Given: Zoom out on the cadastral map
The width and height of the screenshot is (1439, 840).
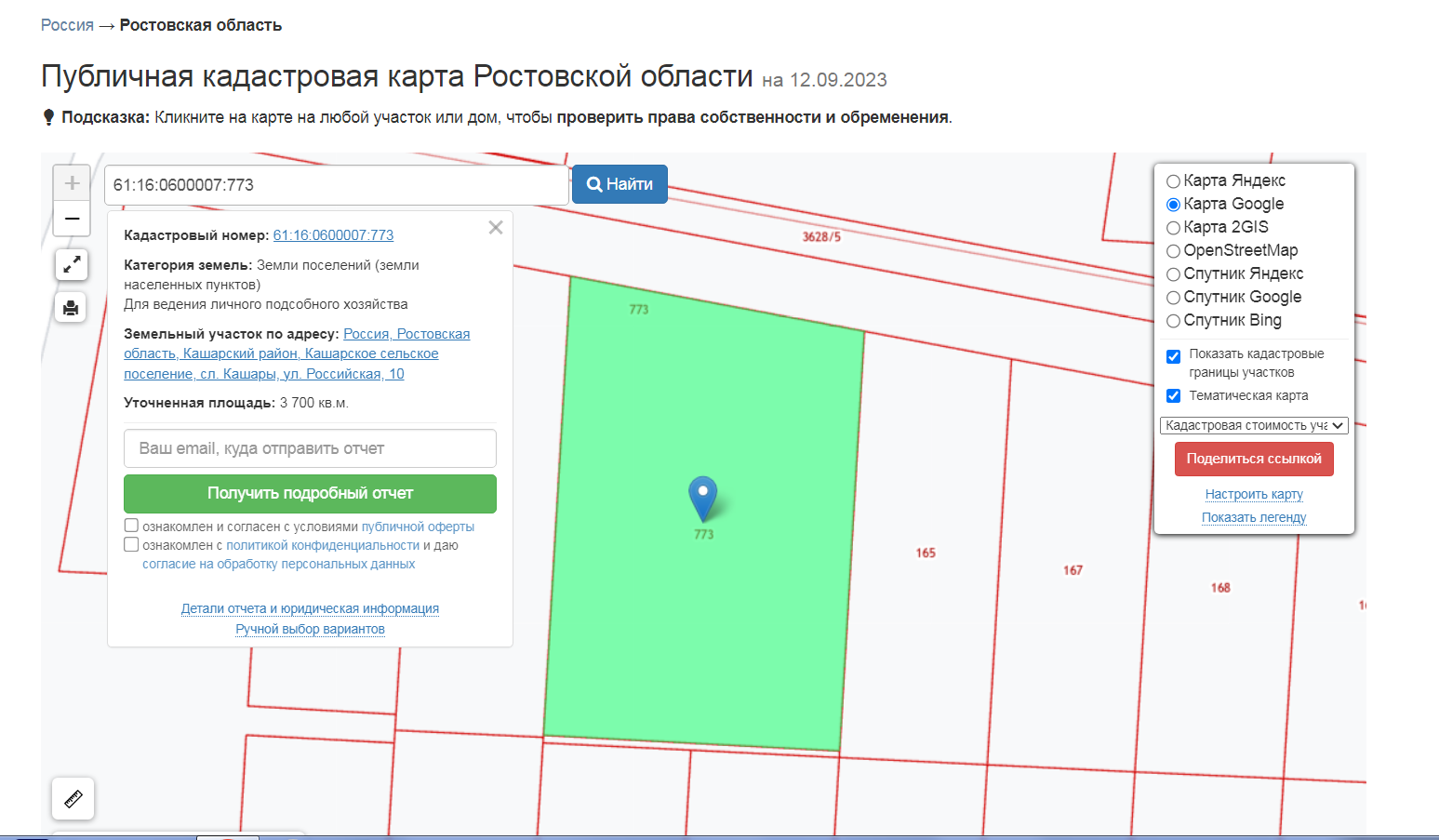Looking at the screenshot, I should click(x=72, y=219).
